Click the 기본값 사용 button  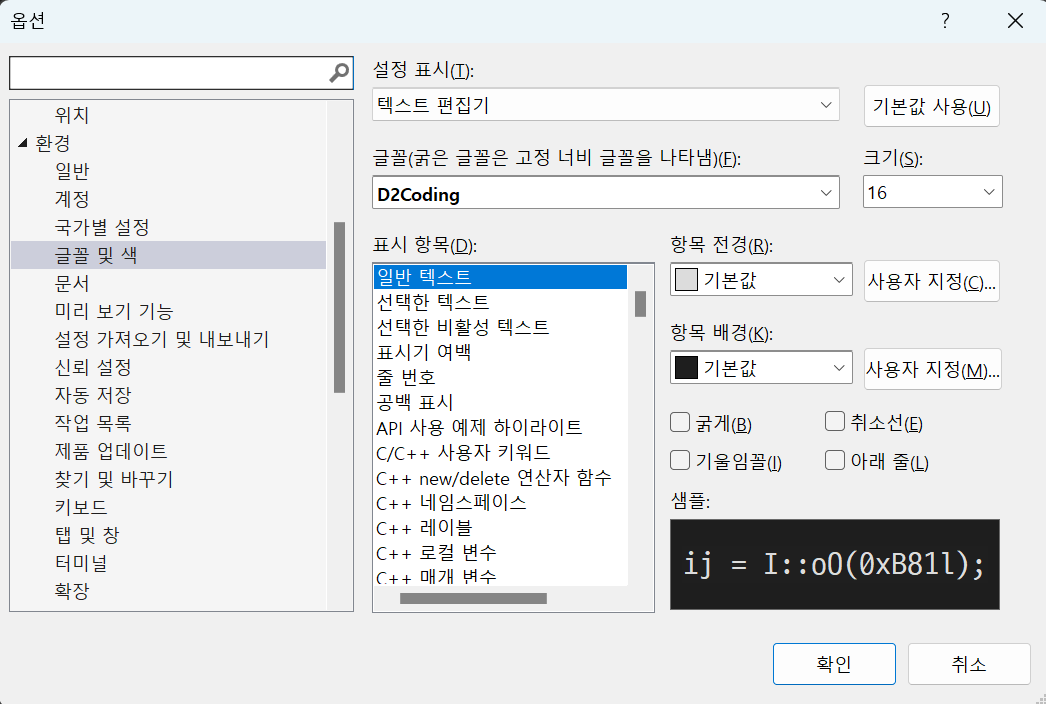[x=931, y=106]
